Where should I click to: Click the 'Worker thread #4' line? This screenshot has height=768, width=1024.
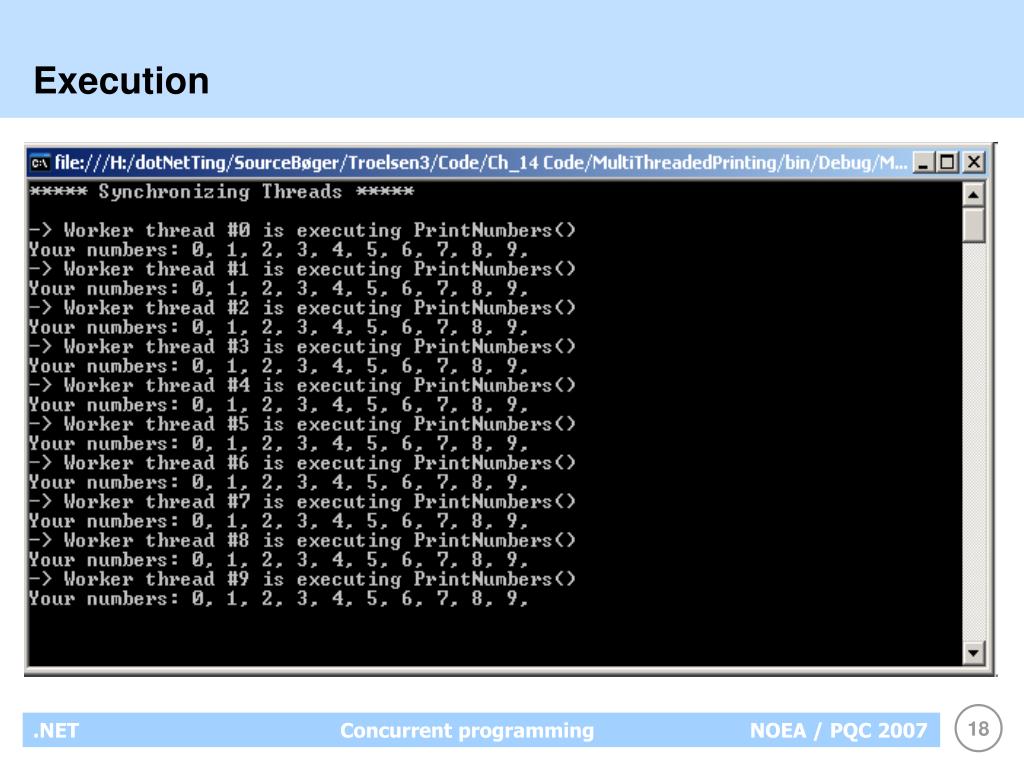click(x=302, y=385)
